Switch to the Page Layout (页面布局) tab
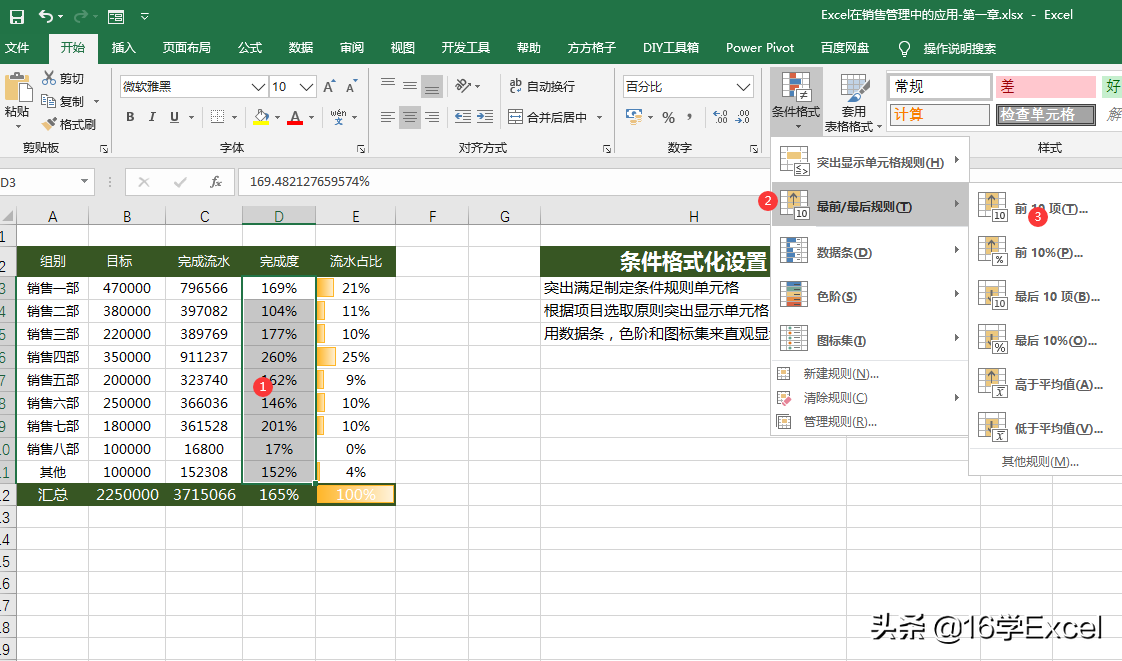Viewport: 1122px width, 661px height. pyautogui.click(x=187, y=48)
